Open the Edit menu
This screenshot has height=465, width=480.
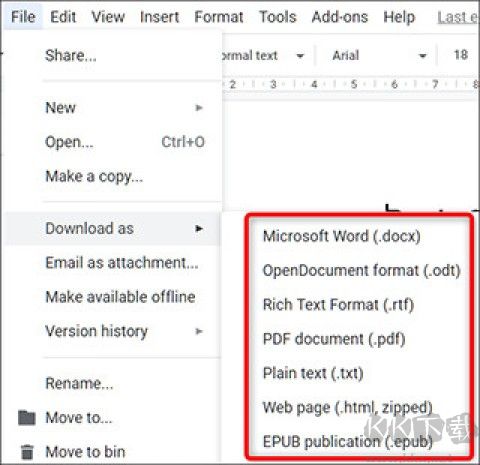63,17
